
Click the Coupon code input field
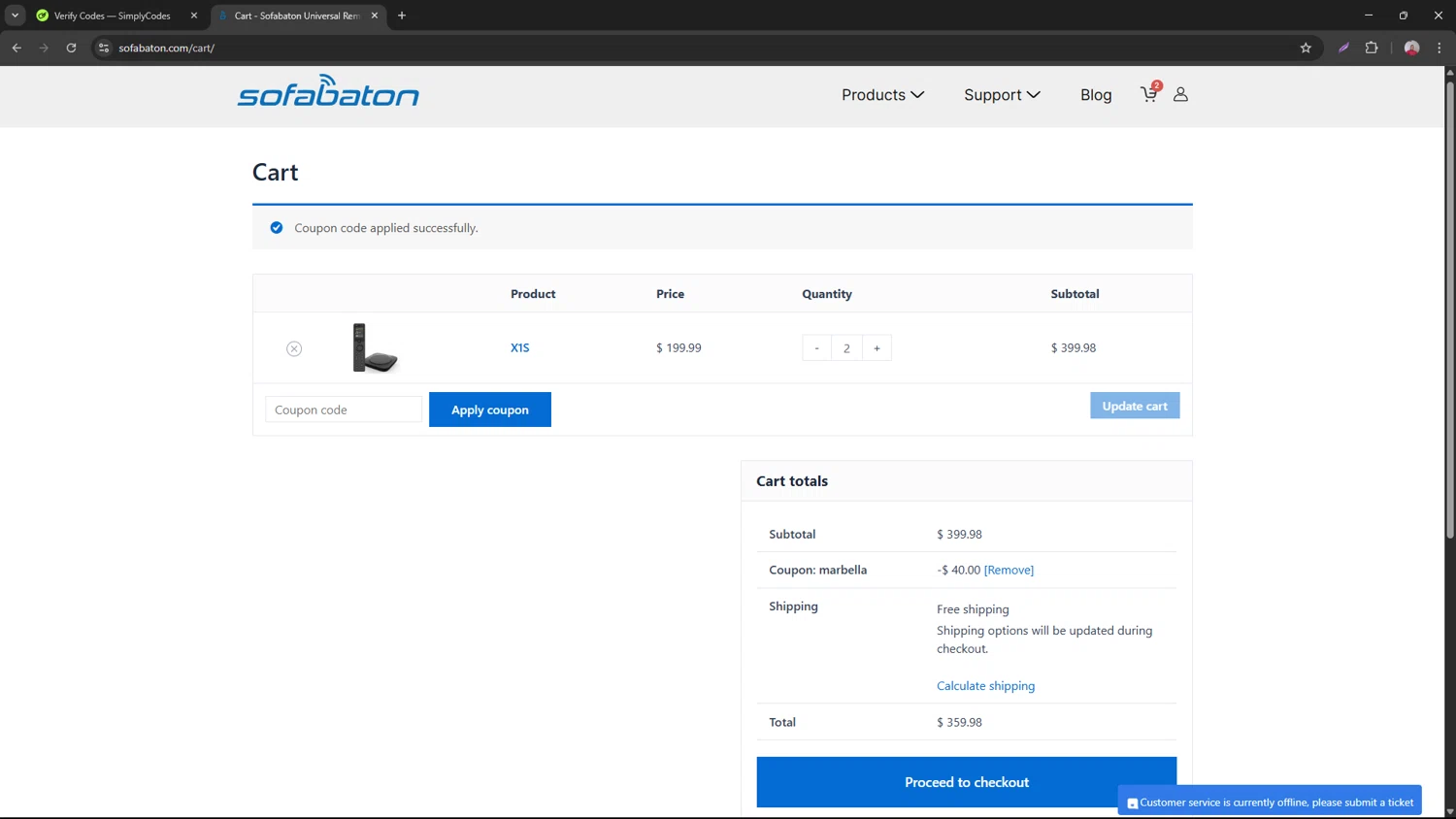tap(344, 409)
